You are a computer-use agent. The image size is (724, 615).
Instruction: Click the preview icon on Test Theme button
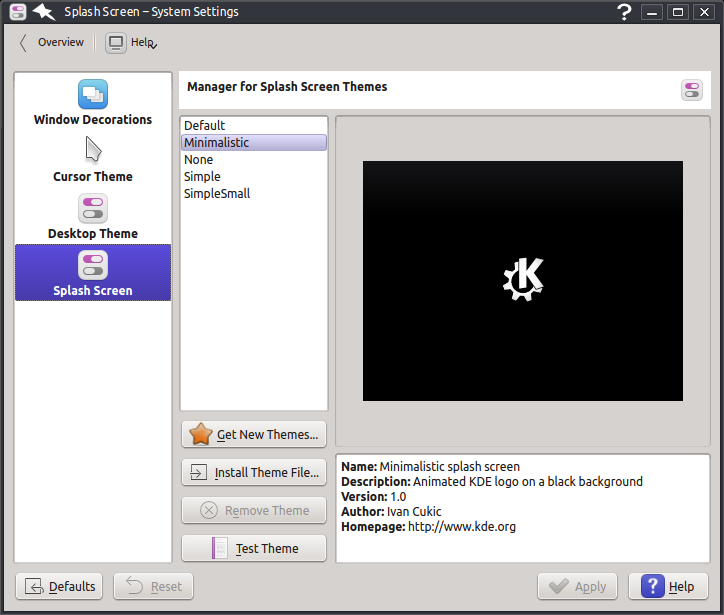point(219,548)
